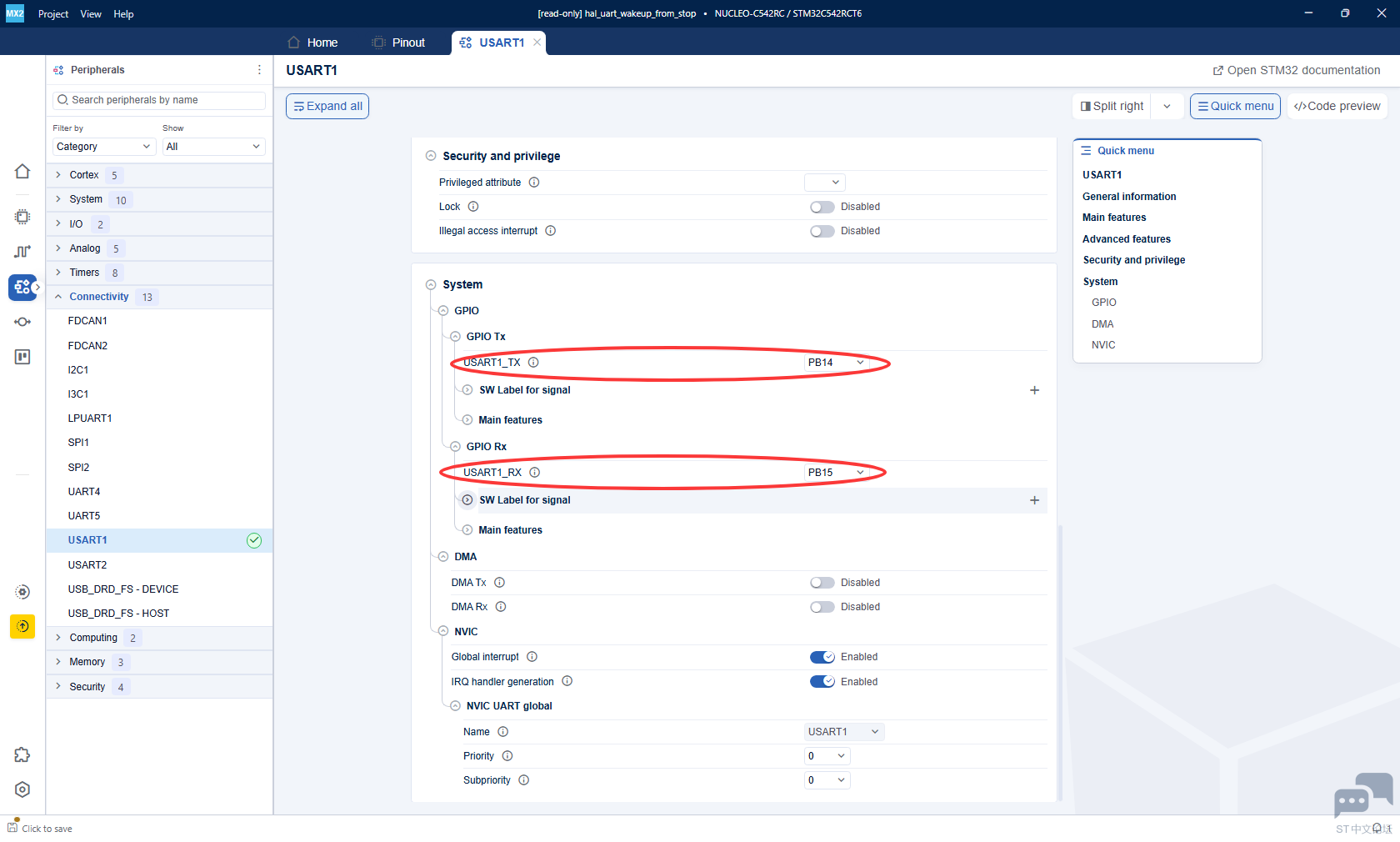Toggle Illegal access interrupt switch

[822, 231]
